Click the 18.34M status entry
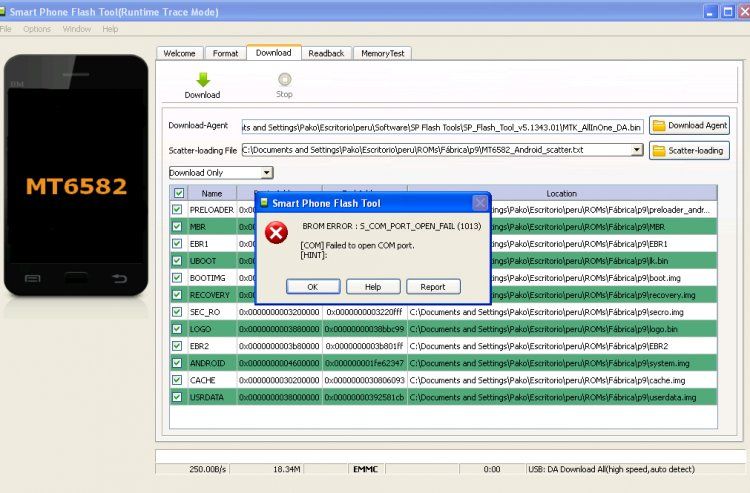 [287, 469]
